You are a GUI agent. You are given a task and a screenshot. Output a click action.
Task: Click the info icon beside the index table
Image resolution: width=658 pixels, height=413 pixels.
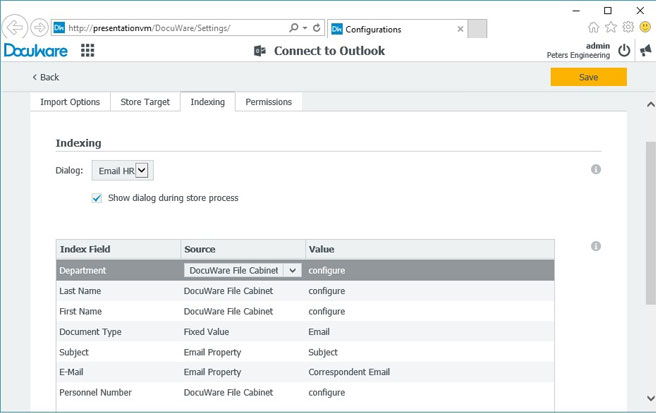[x=596, y=246]
